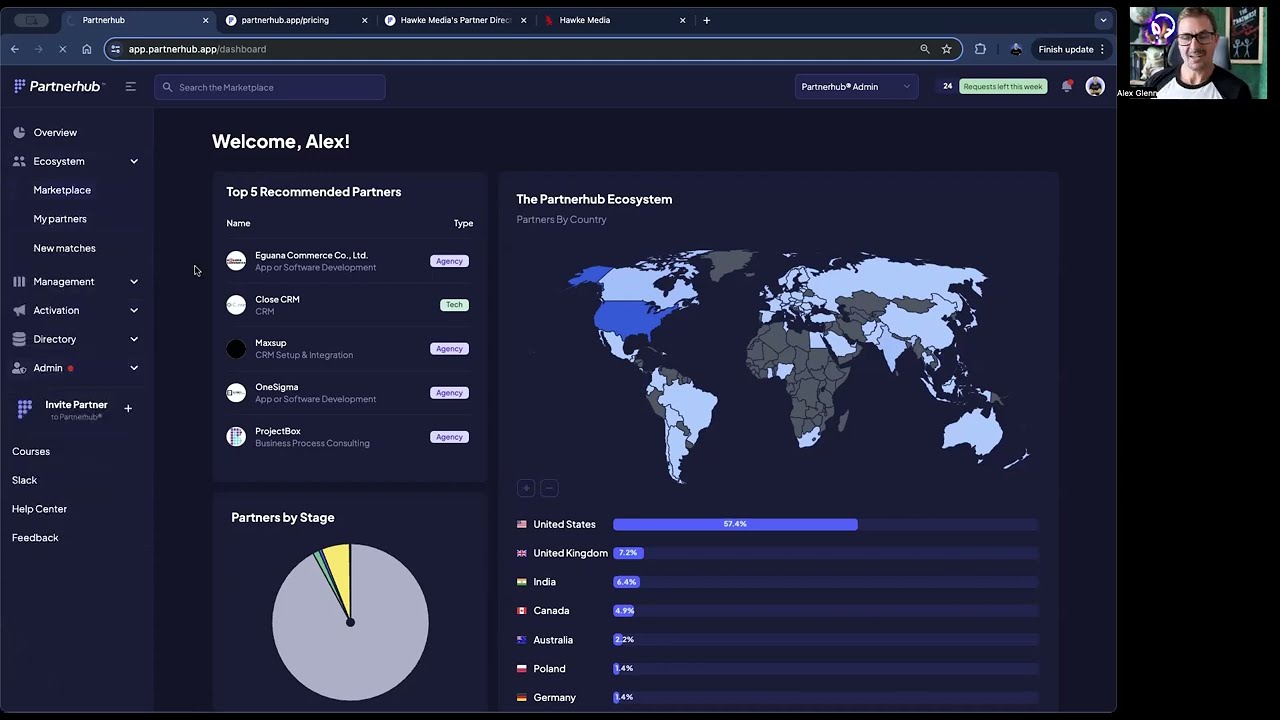The height and width of the screenshot is (720, 1280).
Task: Click the Close CRM logo
Action: [x=236, y=305]
